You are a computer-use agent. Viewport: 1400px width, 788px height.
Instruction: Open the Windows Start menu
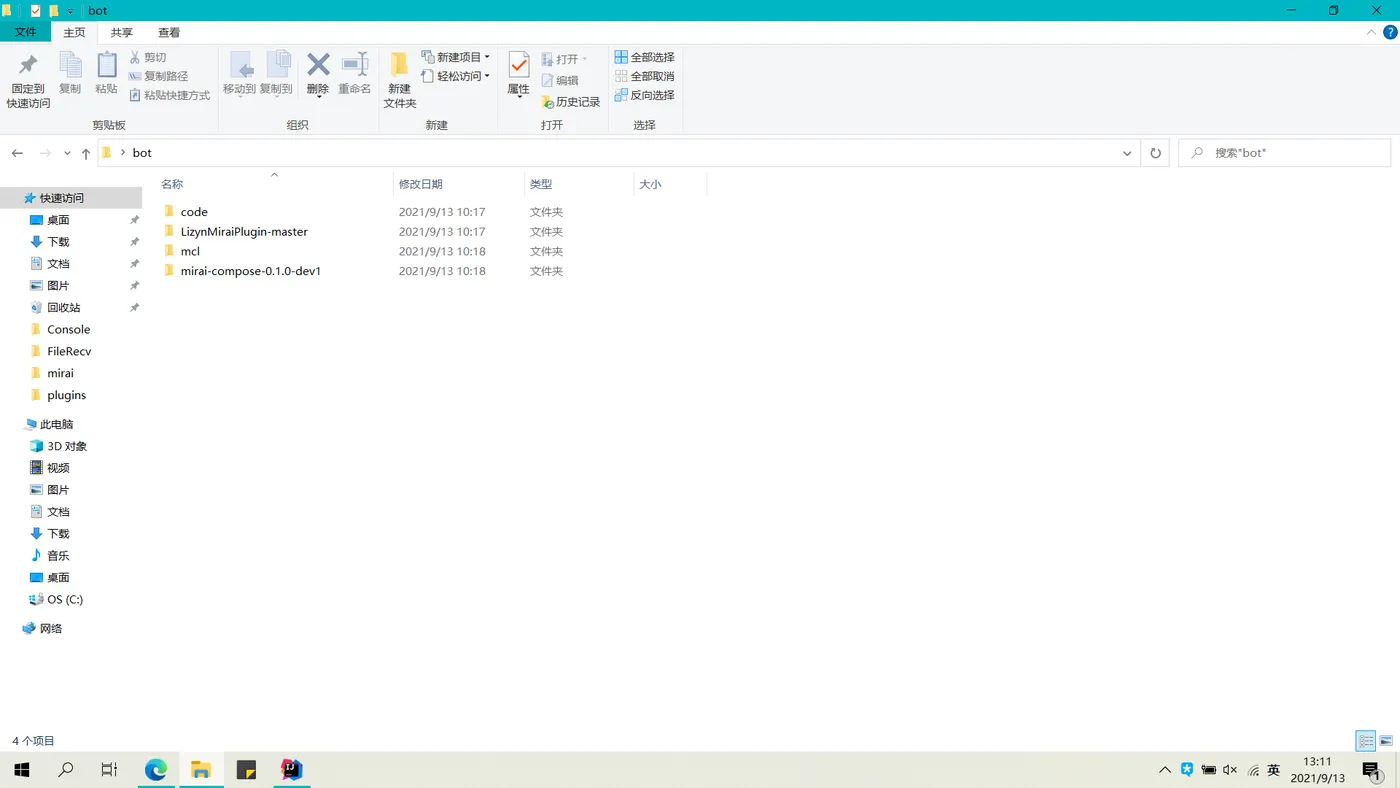(x=21, y=770)
